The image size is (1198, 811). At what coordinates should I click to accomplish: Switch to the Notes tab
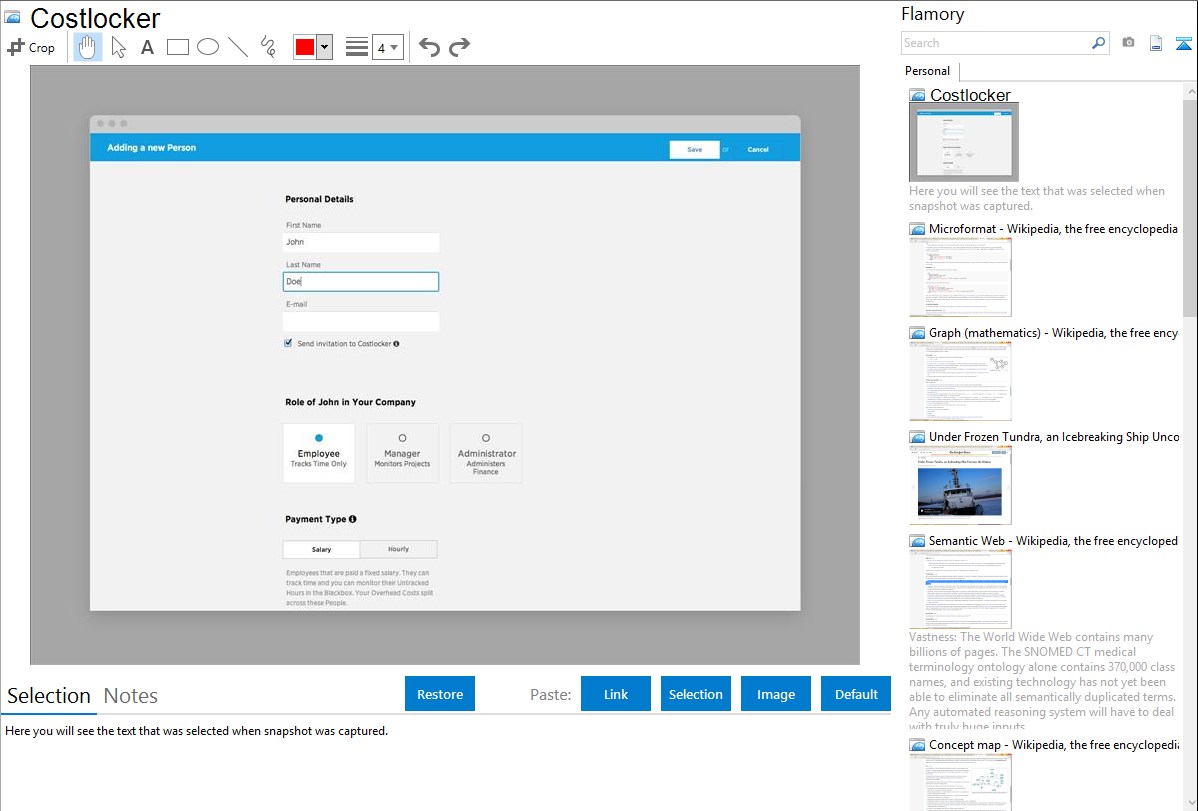click(131, 696)
